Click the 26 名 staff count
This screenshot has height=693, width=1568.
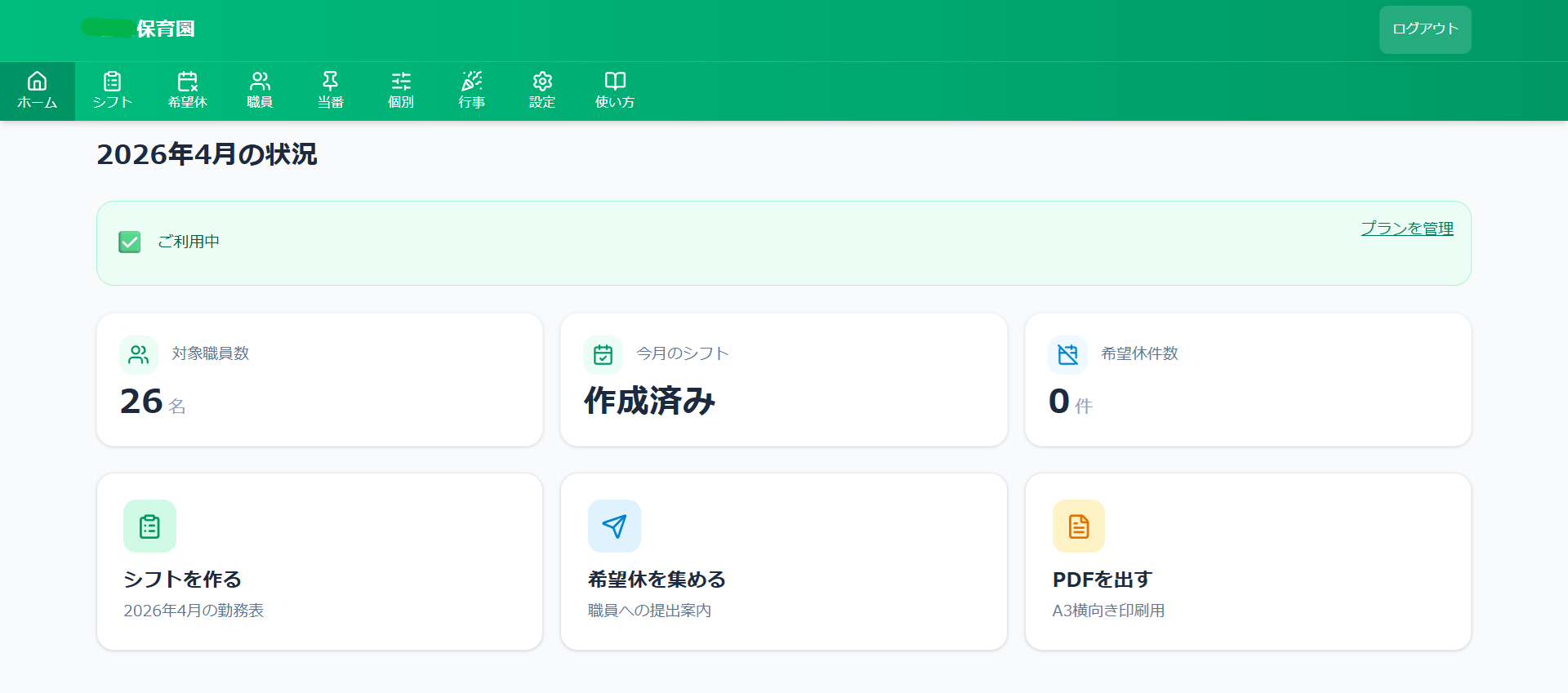point(153,402)
